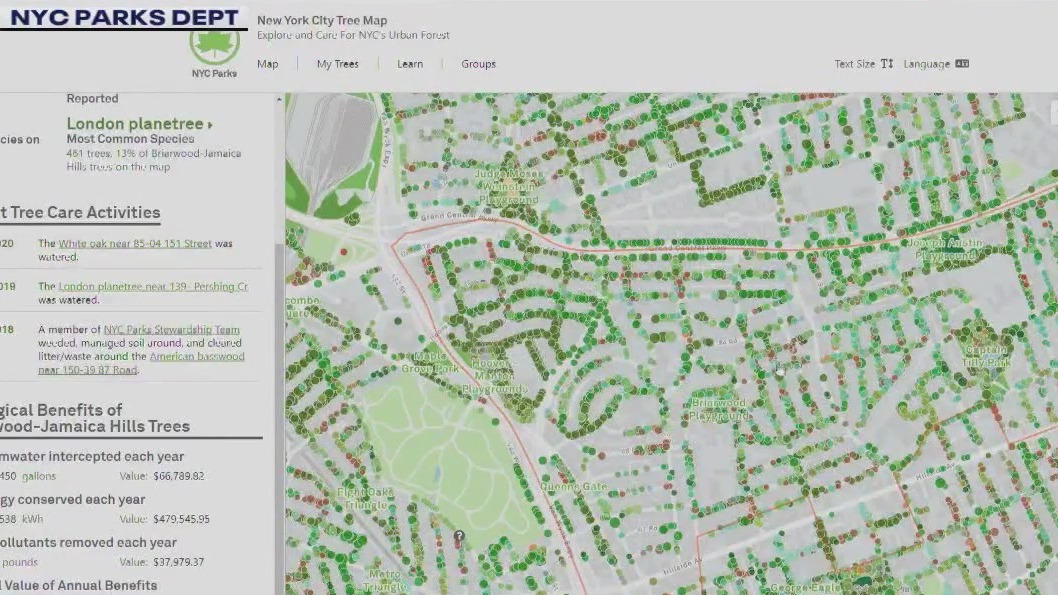Open the My Trees section
Screen dimensions: 1058x595
(337, 64)
